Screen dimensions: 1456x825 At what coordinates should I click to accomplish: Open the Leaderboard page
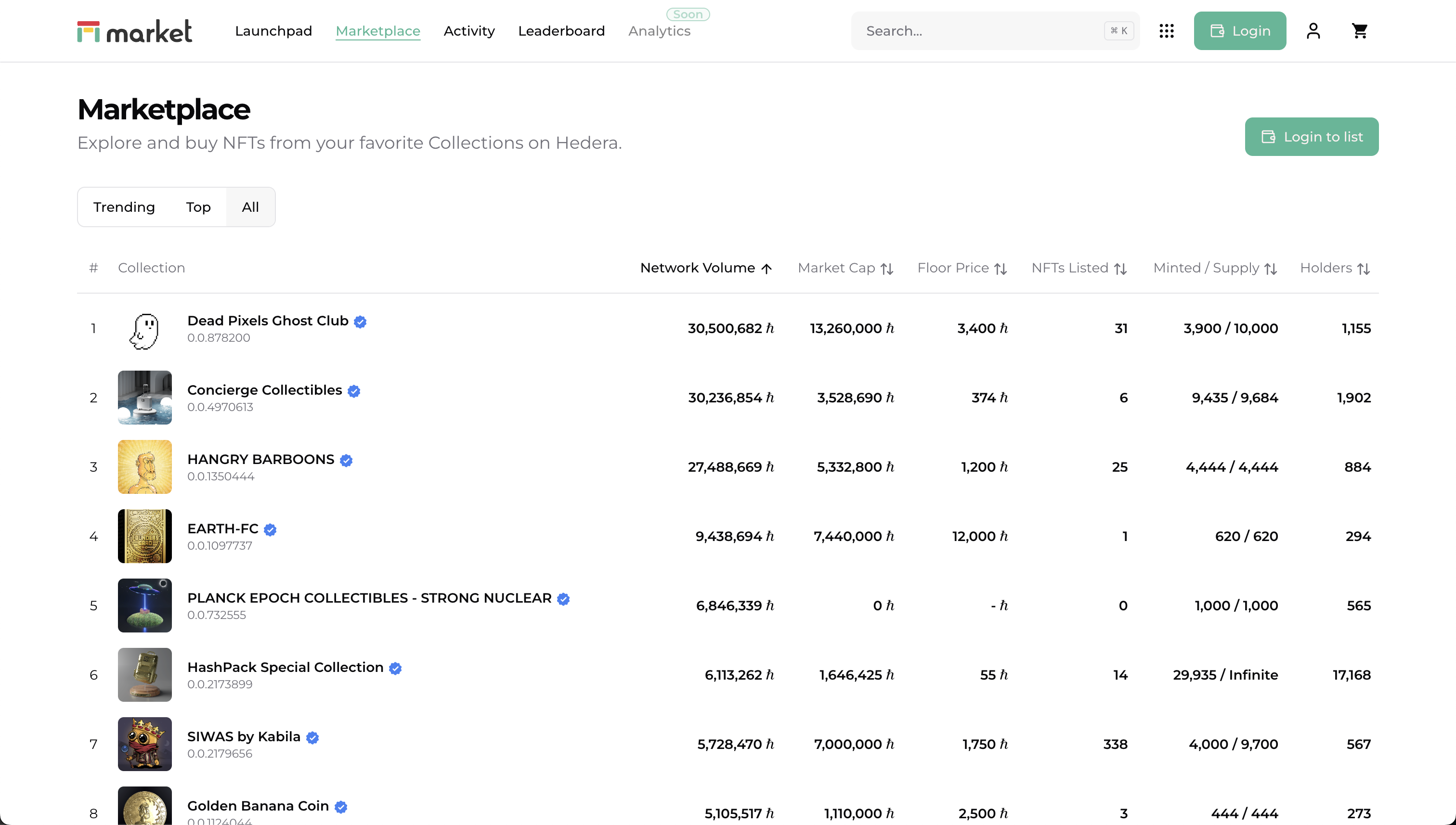[561, 31]
